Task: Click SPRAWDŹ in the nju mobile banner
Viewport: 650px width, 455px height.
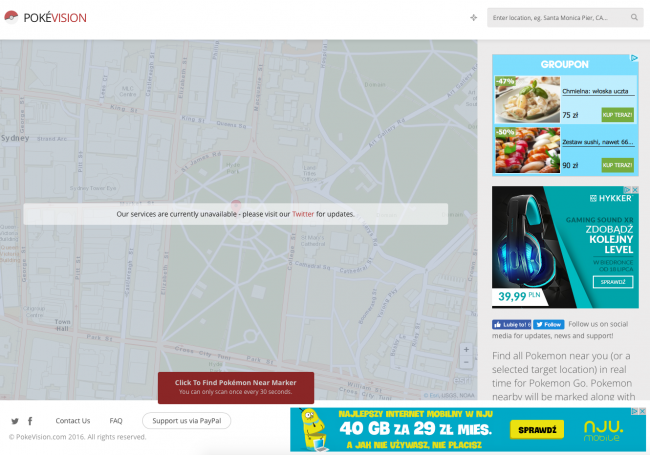Action: tap(537, 430)
